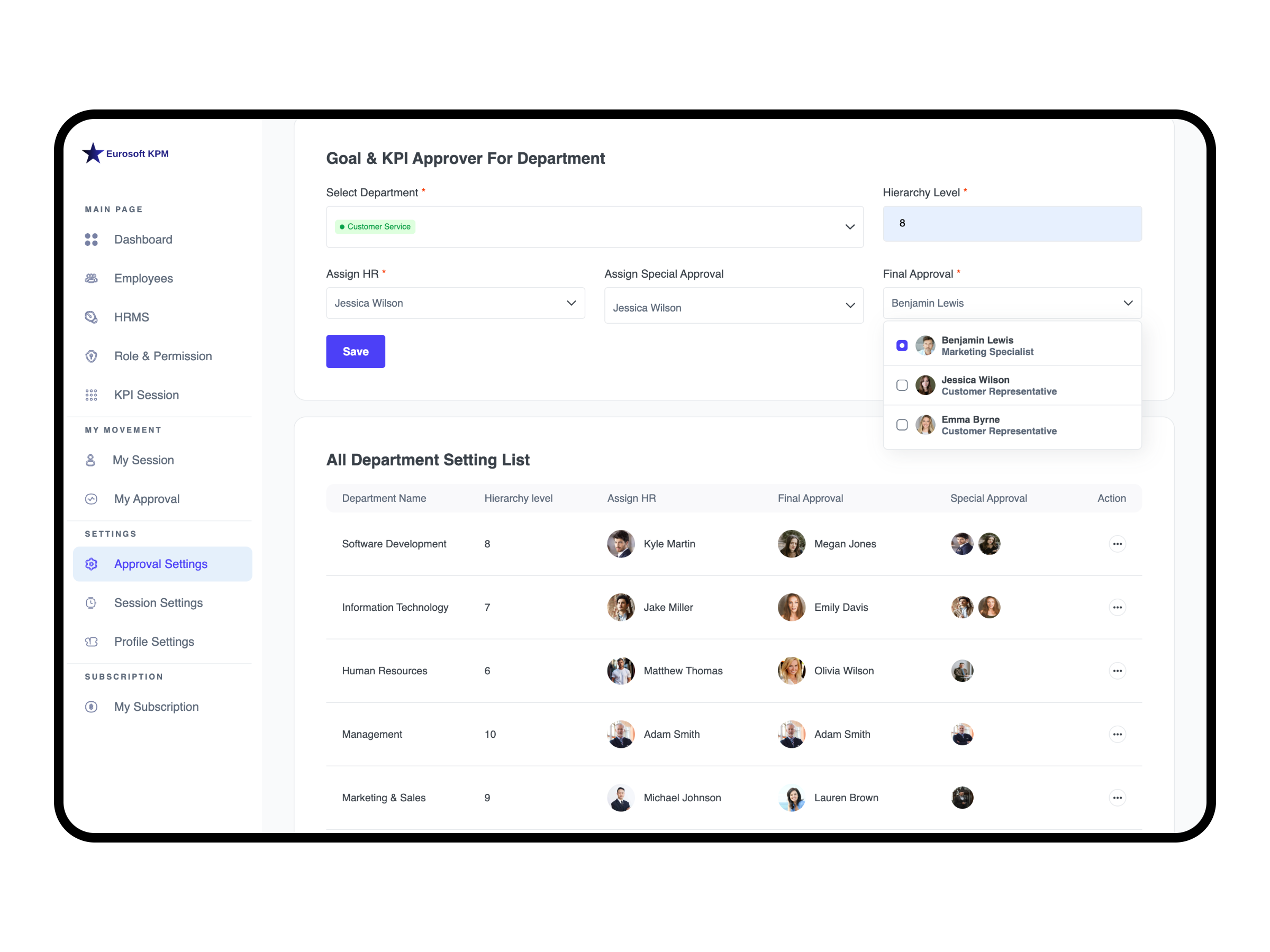
Task: Uncheck Benjamin Lewis checkbox in dropdown
Action: tap(902, 345)
